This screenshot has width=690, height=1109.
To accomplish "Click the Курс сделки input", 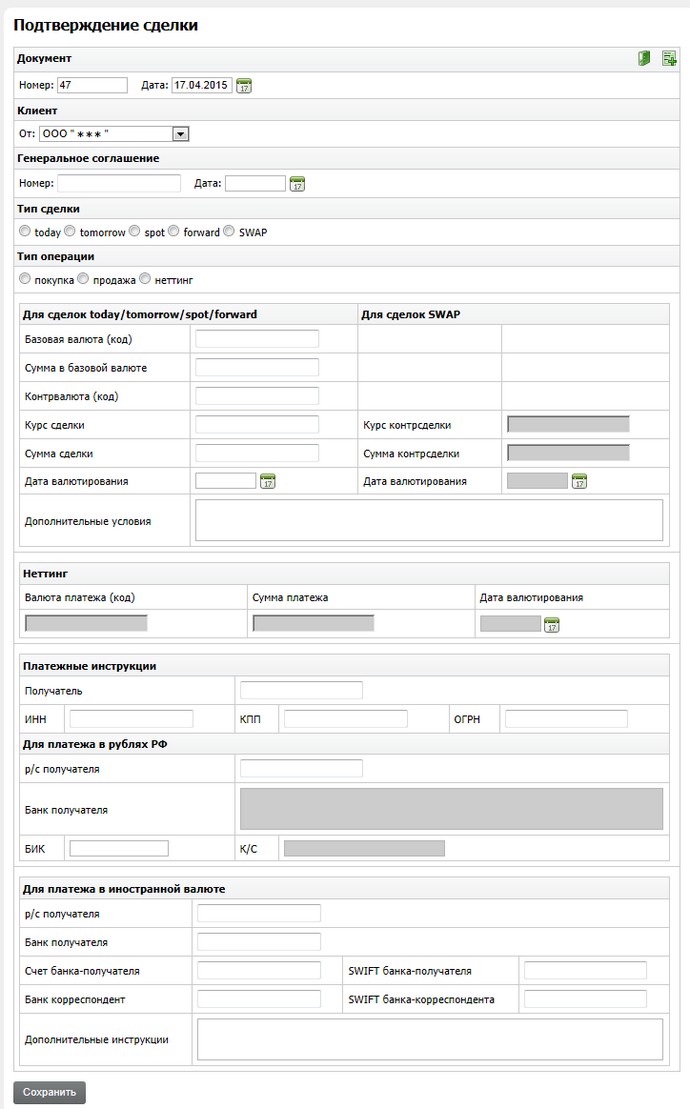I will click(x=257, y=424).
